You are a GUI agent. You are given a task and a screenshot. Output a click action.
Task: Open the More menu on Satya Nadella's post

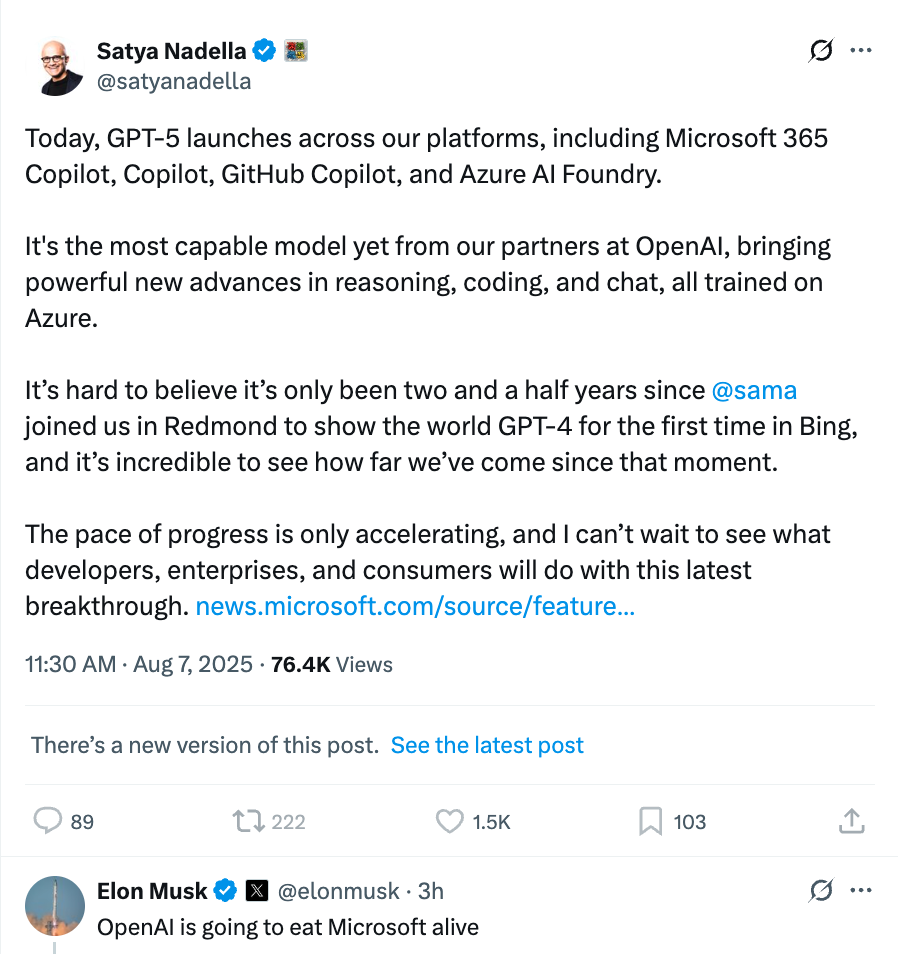[860, 51]
